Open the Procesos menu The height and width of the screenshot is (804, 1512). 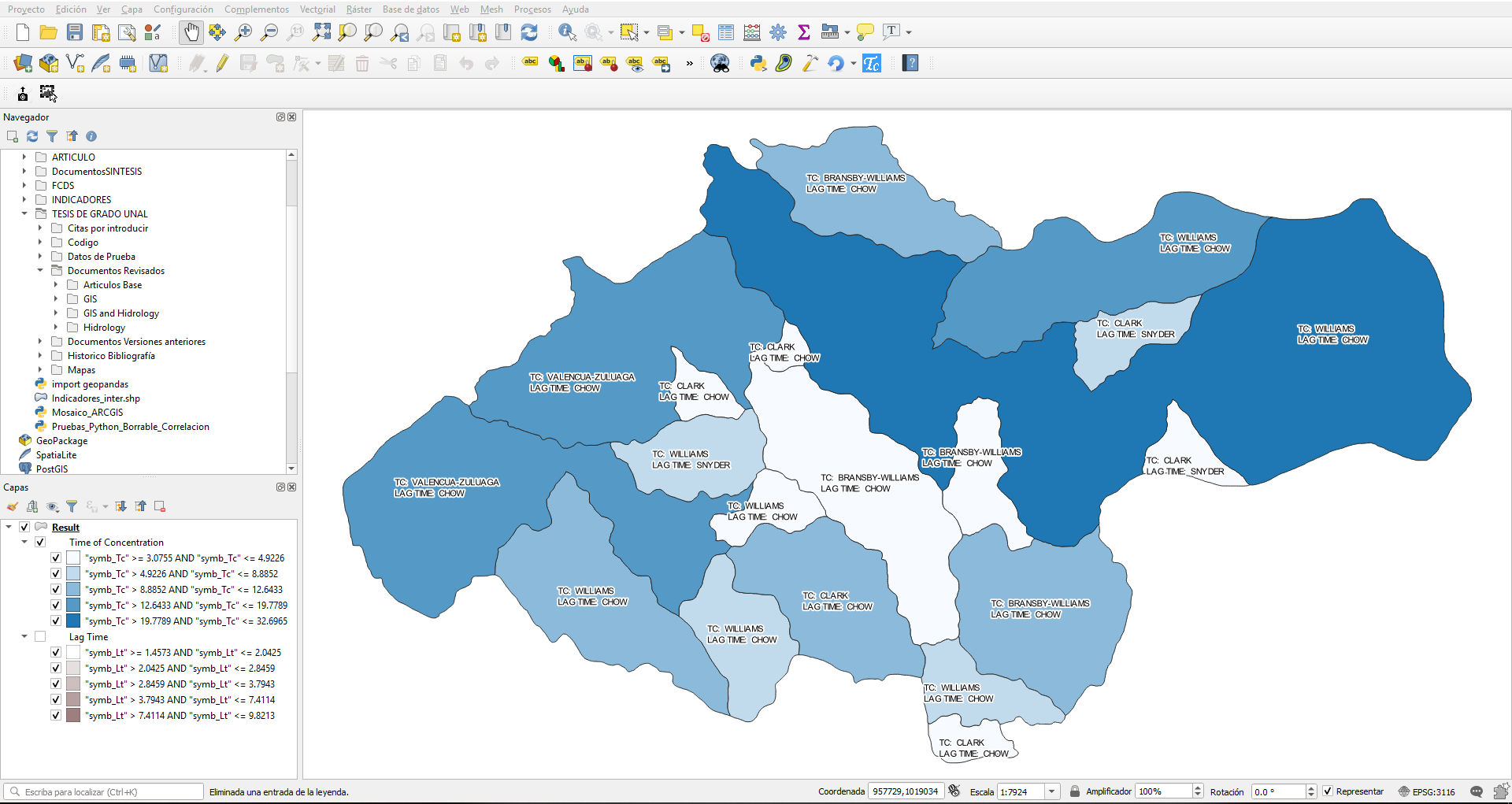[532, 9]
